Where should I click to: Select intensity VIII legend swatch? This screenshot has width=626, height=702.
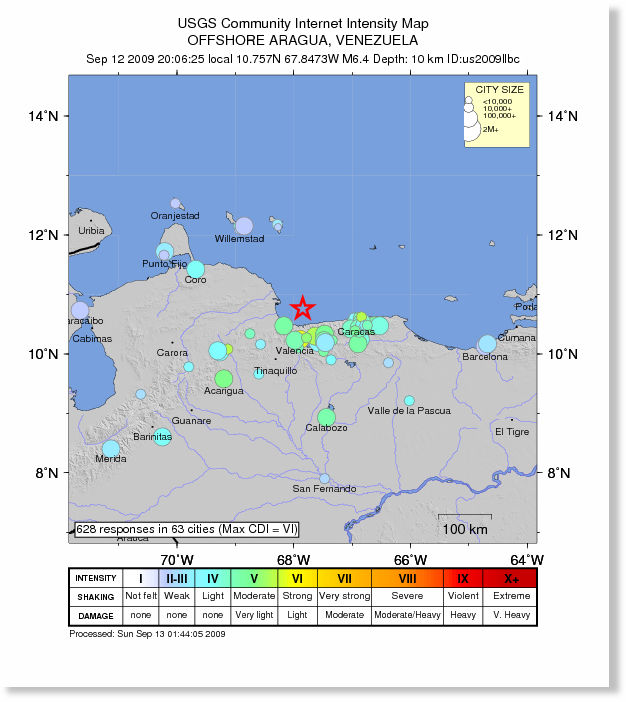point(407,578)
